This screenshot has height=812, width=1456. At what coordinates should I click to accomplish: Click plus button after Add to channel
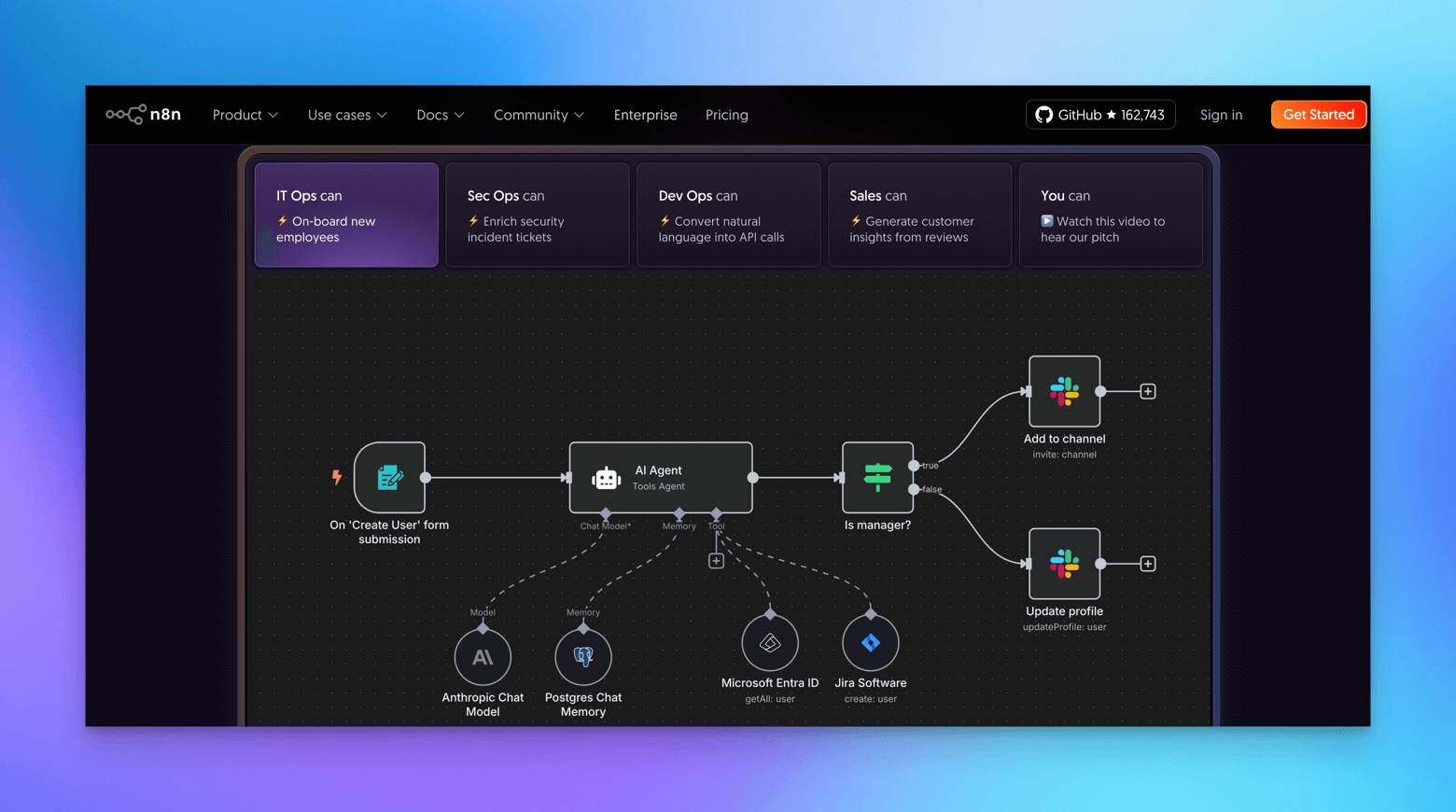[1148, 392]
